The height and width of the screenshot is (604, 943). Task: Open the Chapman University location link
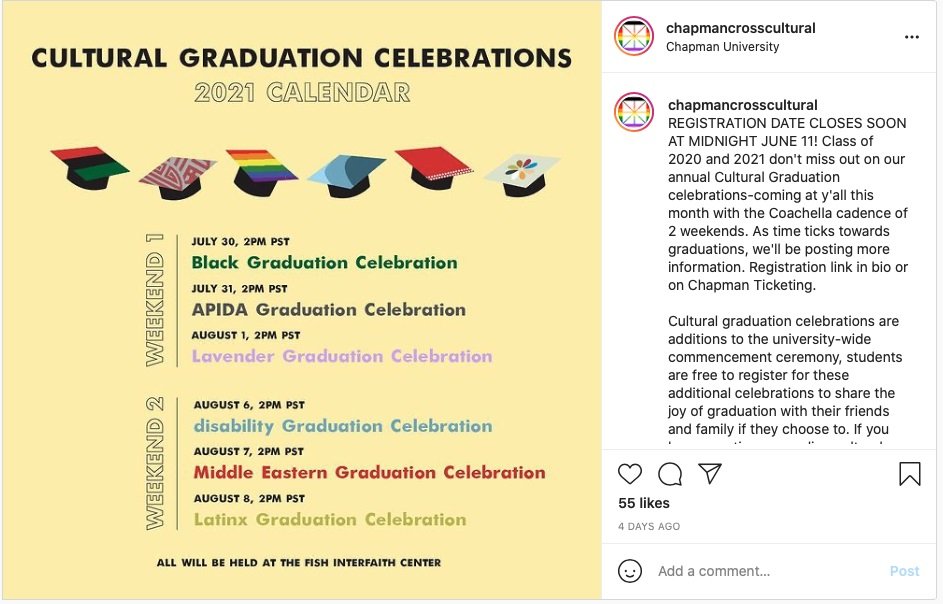(722, 47)
